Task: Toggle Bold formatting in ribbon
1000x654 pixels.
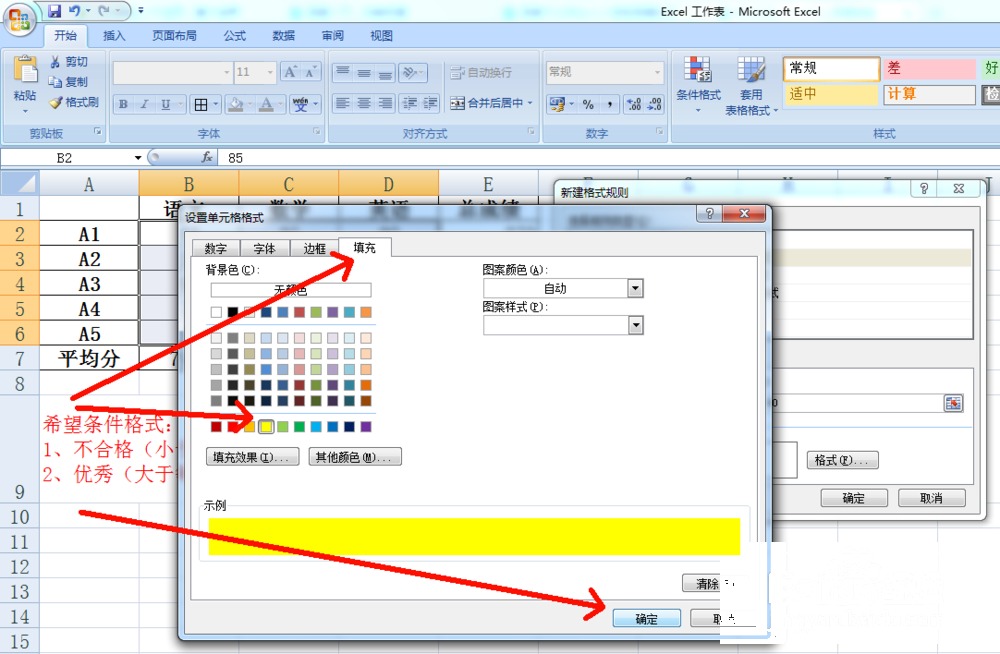Action: pyautogui.click(x=123, y=104)
